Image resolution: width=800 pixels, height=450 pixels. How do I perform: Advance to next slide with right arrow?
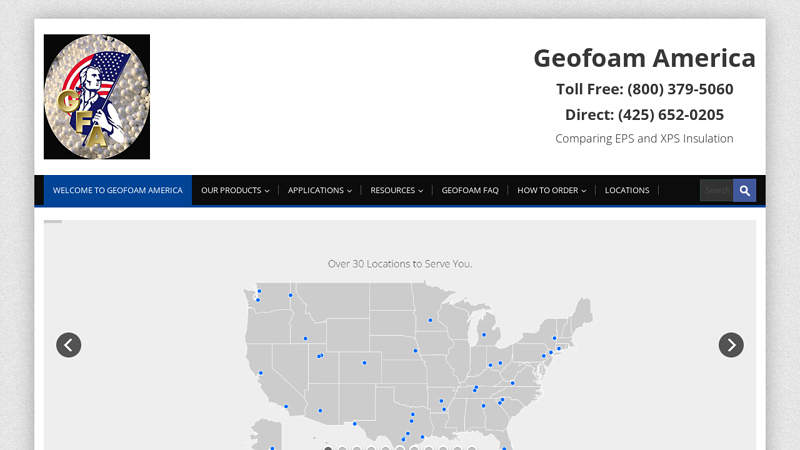tap(731, 345)
